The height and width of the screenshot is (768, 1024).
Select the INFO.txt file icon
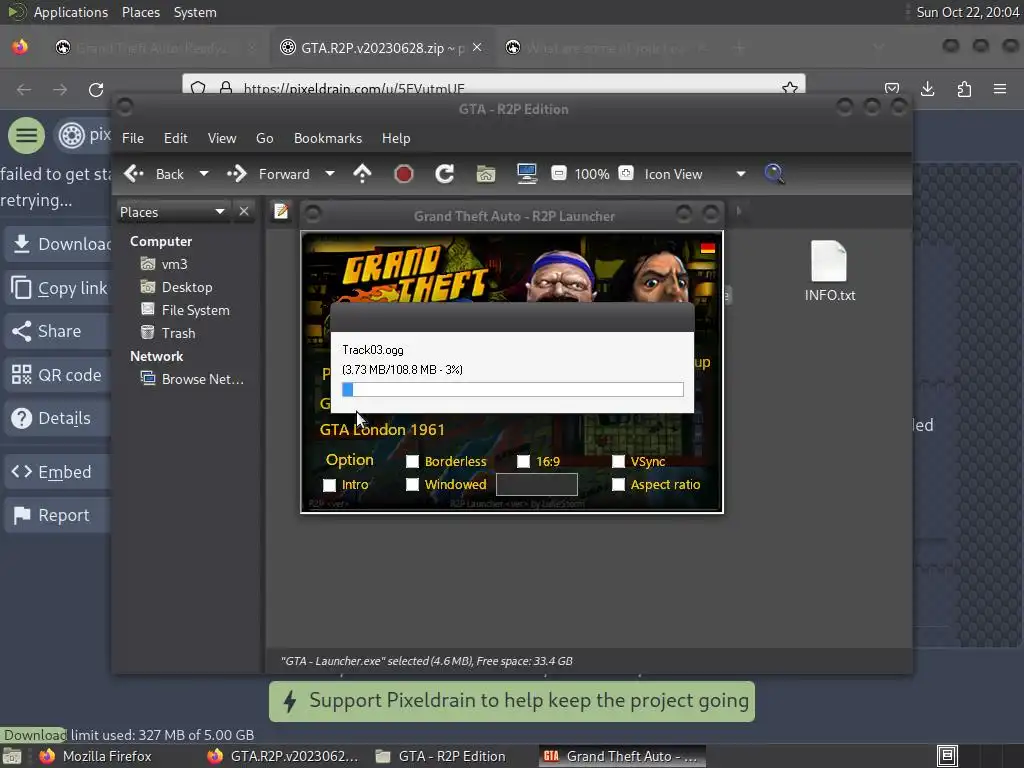tap(829, 261)
